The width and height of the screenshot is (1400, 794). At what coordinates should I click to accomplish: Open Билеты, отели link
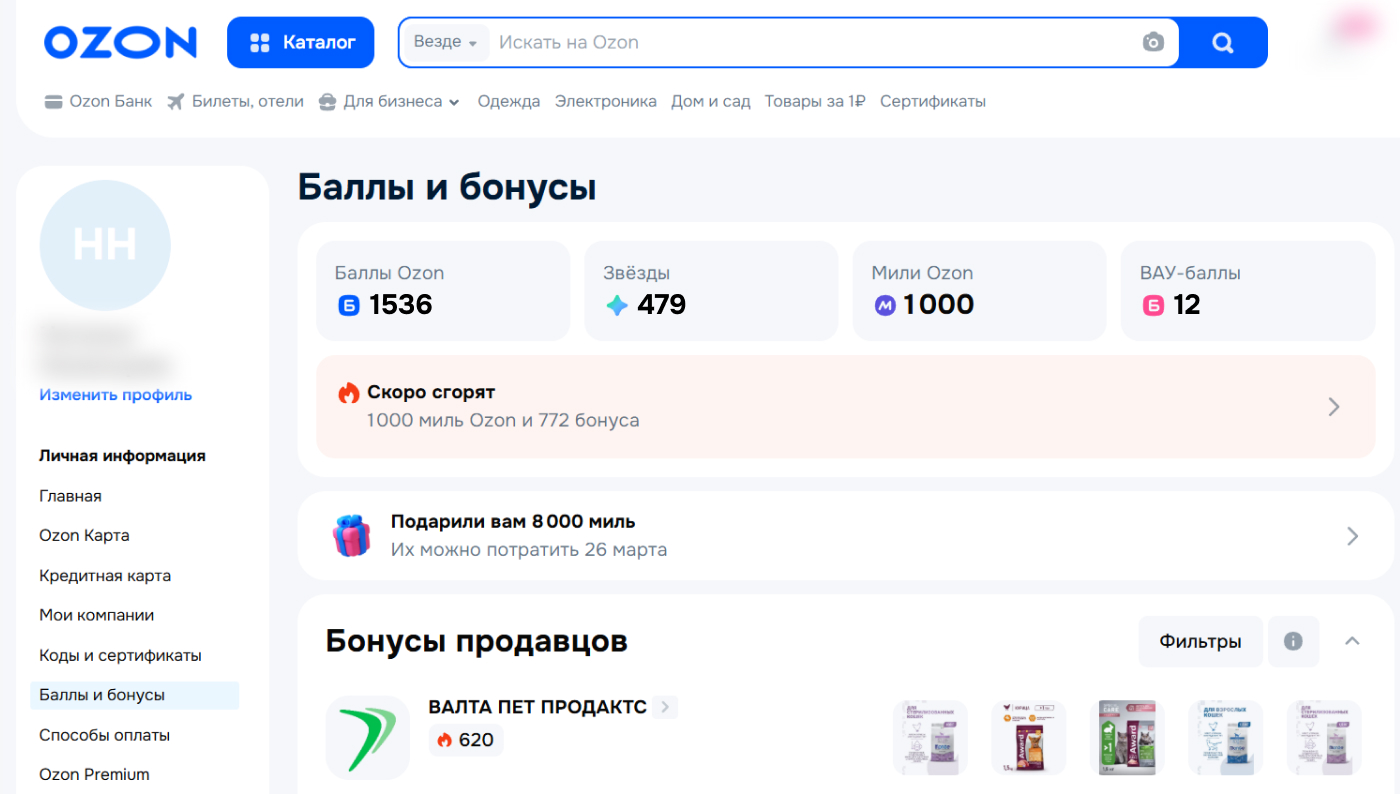(x=235, y=101)
